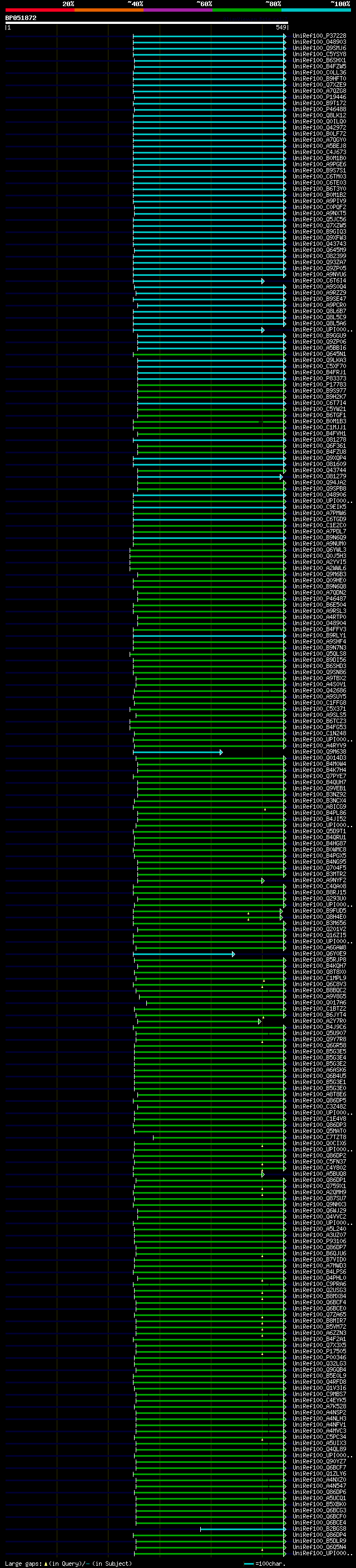Select hit UniRef100_B6T3Y0

[319, 189]
